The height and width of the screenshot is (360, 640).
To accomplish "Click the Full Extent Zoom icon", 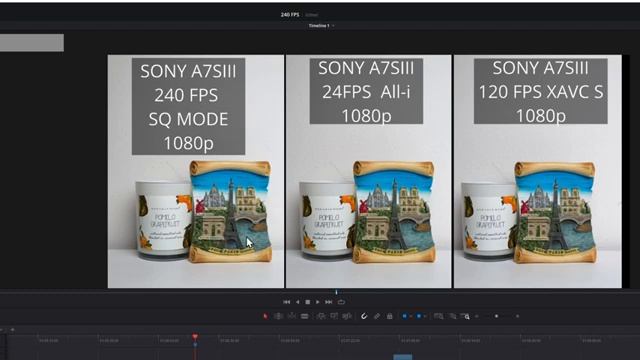I will [x=438, y=316].
